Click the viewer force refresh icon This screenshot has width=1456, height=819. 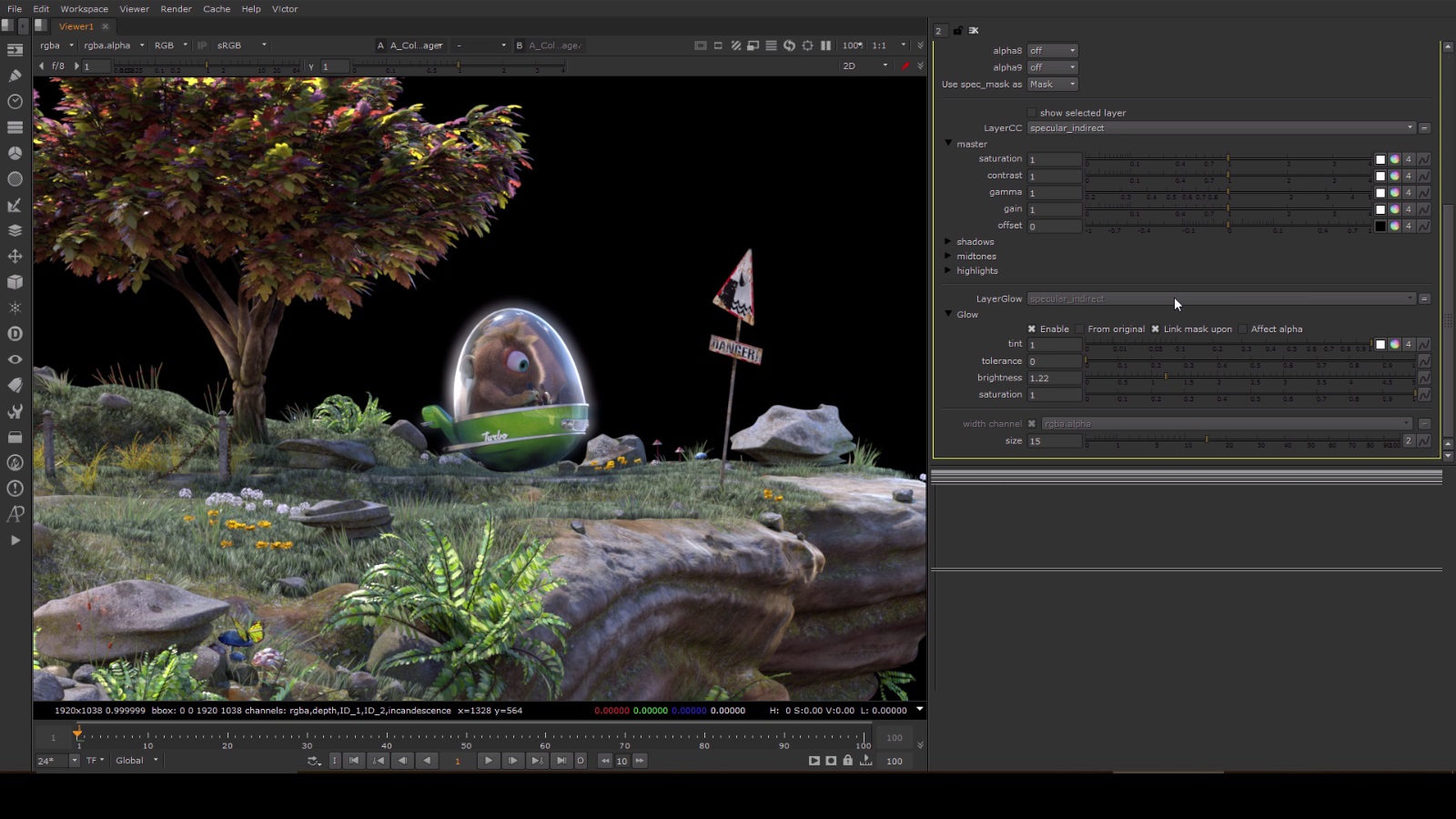[789, 45]
